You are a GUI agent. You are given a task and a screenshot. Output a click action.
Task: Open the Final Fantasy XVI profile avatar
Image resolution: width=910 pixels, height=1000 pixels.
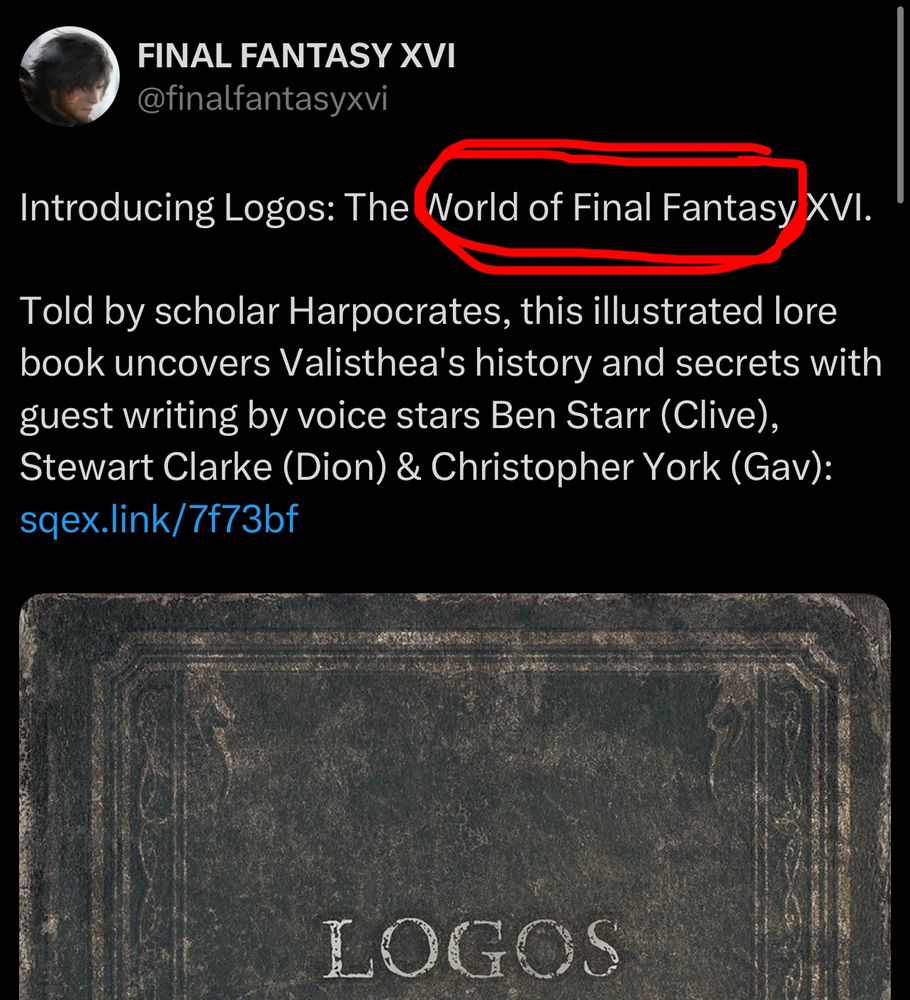tap(70, 76)
